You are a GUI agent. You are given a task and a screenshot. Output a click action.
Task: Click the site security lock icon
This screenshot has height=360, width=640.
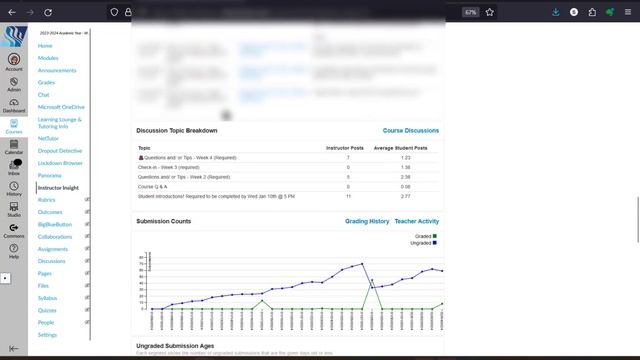[x=128, y=12]
